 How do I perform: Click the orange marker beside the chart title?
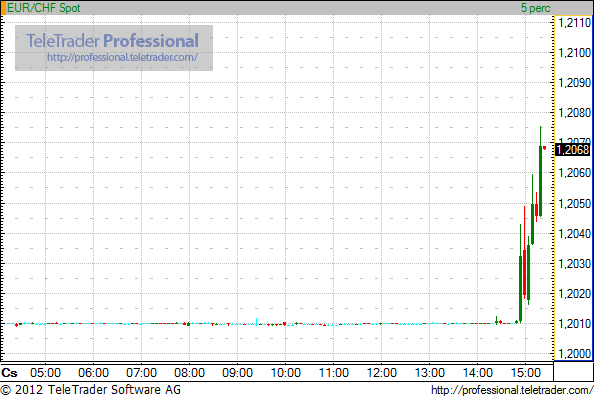(x=3, y=8)
